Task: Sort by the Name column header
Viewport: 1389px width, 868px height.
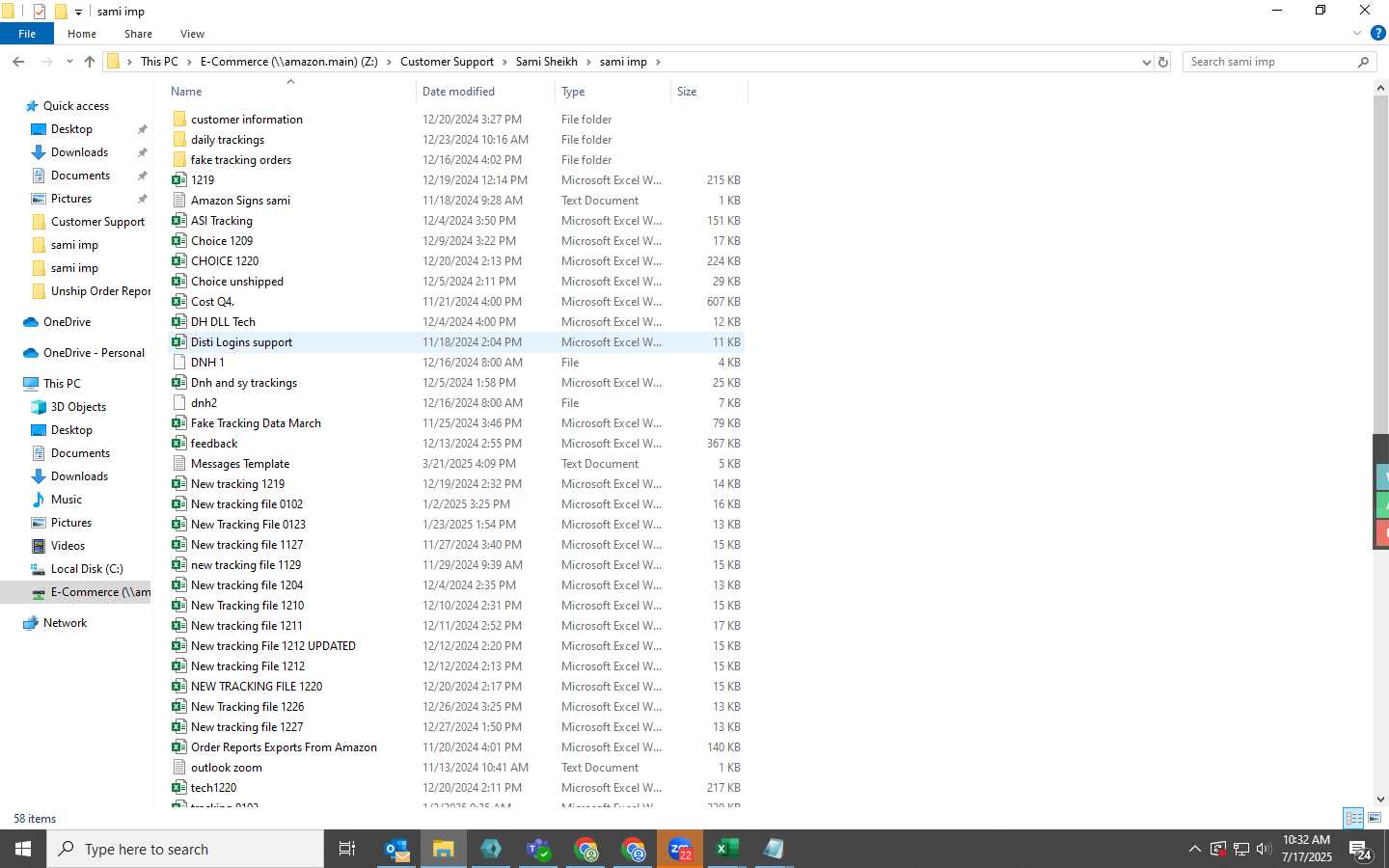Action: (290, 92)
